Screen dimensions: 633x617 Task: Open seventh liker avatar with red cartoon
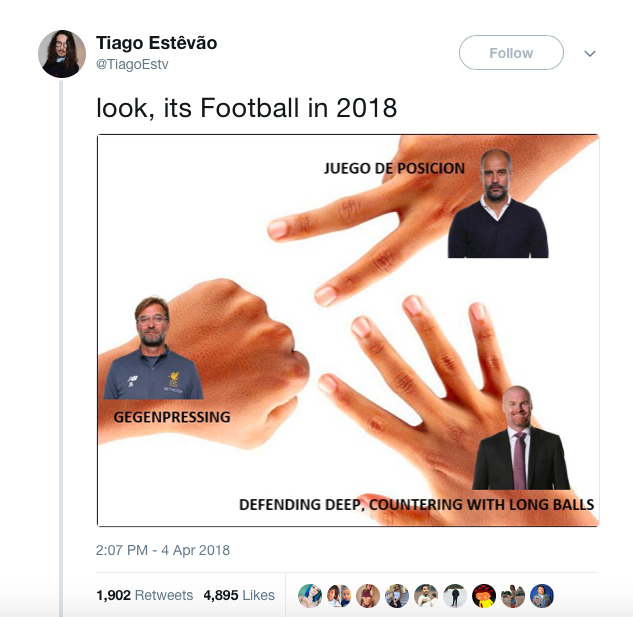(x=484, y=595)
